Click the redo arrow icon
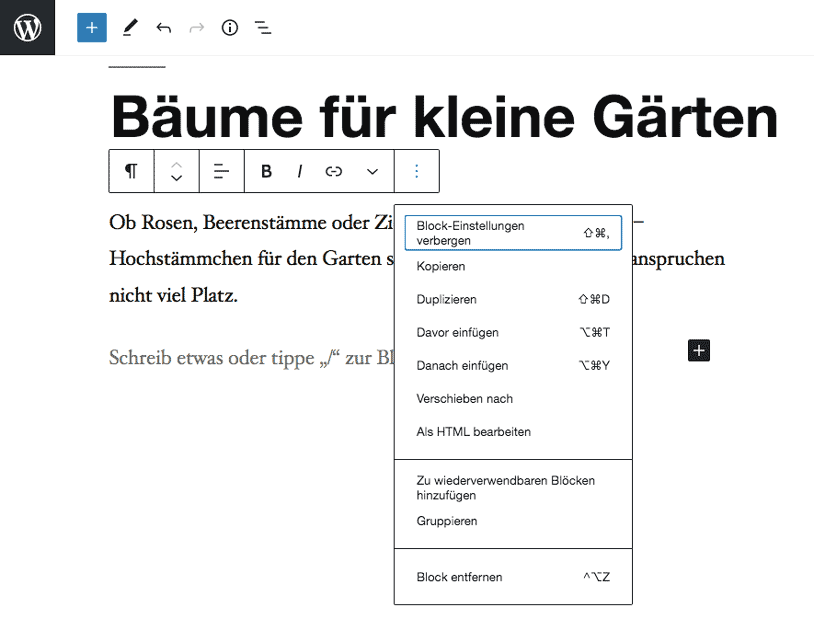The height and width of the screenshot is (619, 814). [197, 28]
